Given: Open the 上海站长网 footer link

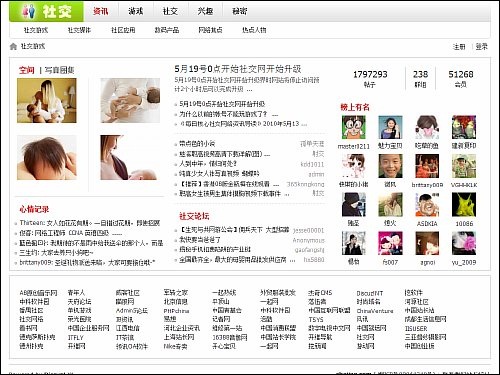Looking at the screenshot, I should pos(179,337).
